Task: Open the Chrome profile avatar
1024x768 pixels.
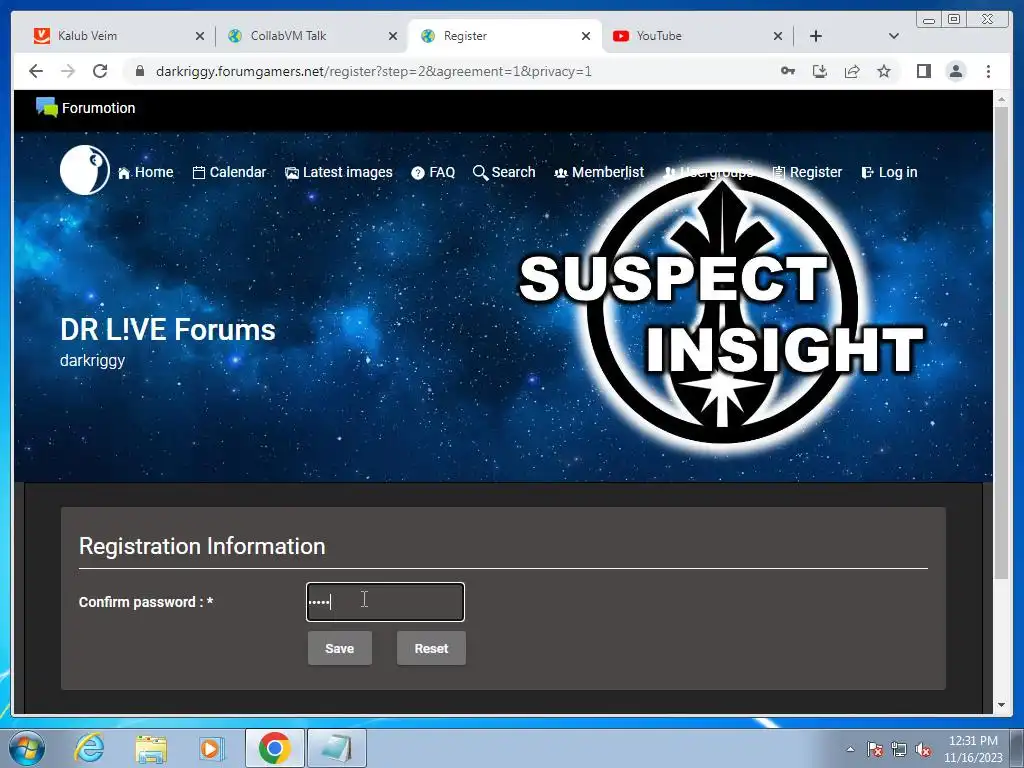Action: click(956, 71)
